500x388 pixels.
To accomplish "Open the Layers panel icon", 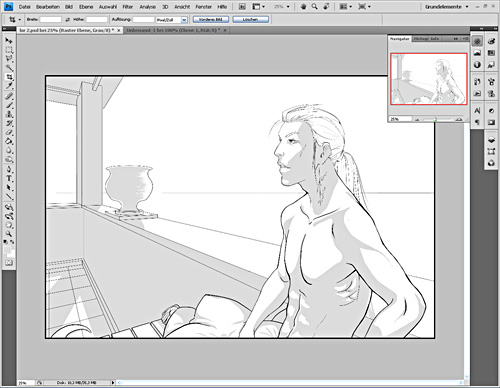I will [491, 140].
